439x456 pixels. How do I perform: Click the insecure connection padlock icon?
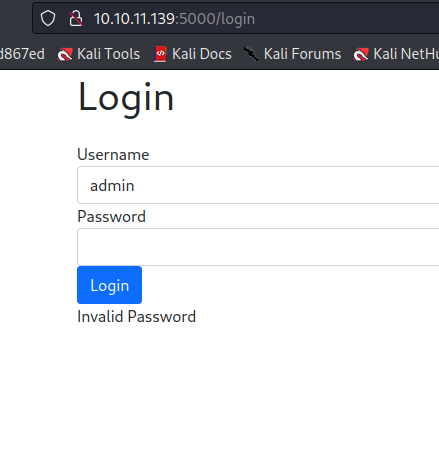[76, 18]
